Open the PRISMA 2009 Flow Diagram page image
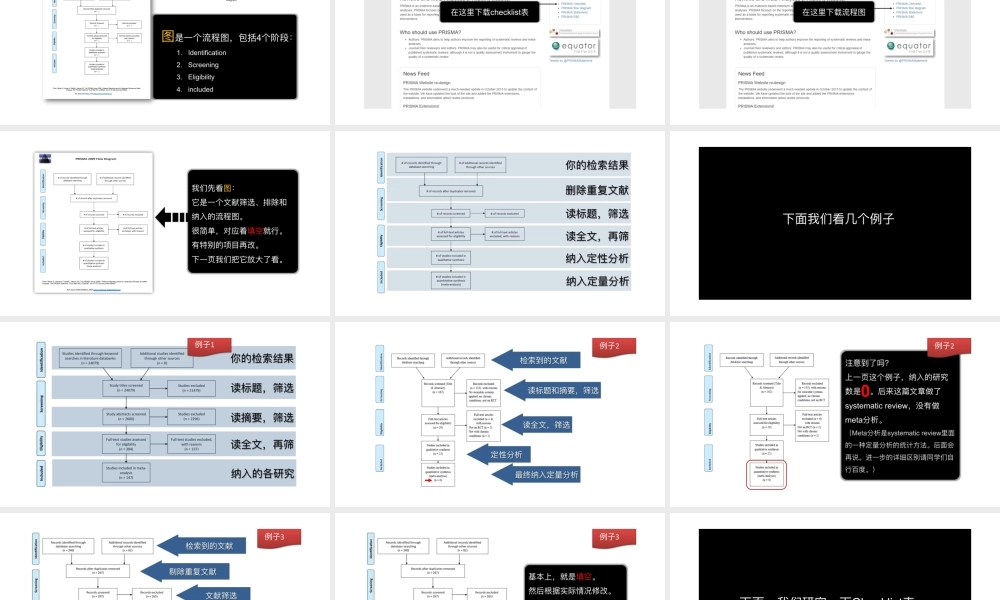Viewport: 1000px width, 600px height. click(x=93, y=221)
